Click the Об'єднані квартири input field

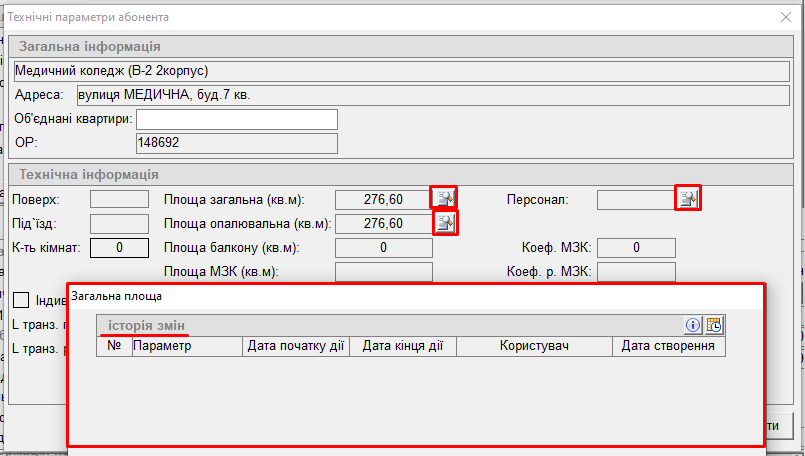pos(236,120)
